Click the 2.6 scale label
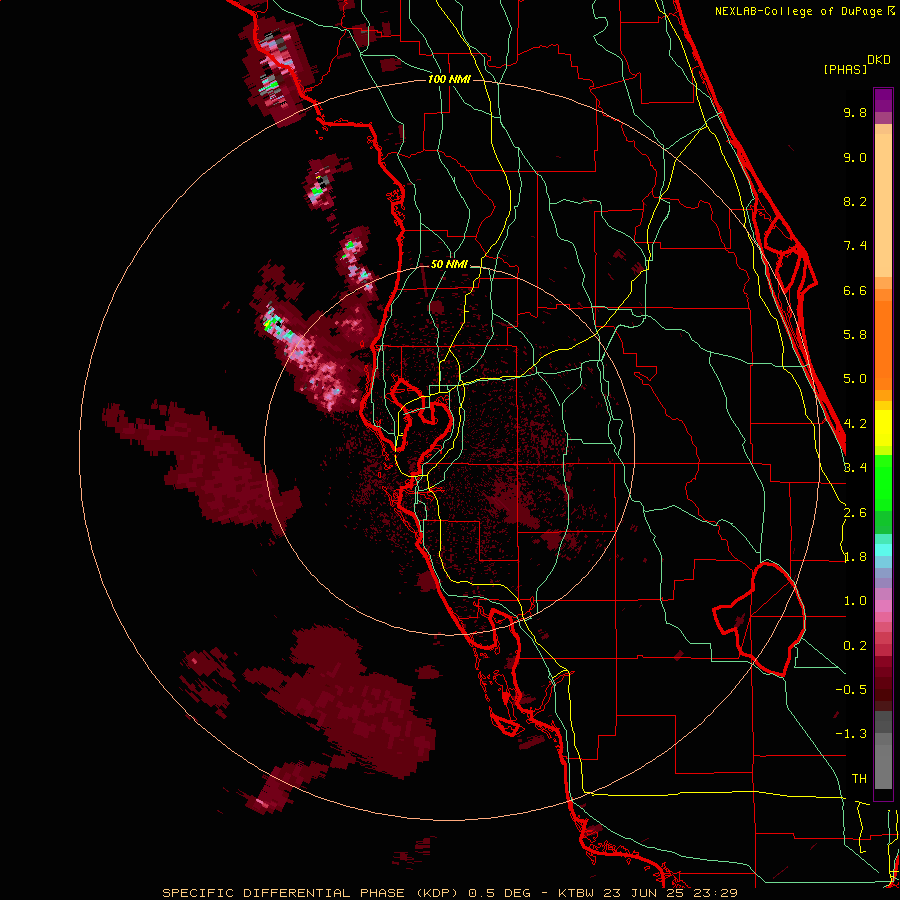Image resolution: width=900 pixels, height=900 pixels. coord(855,513)
